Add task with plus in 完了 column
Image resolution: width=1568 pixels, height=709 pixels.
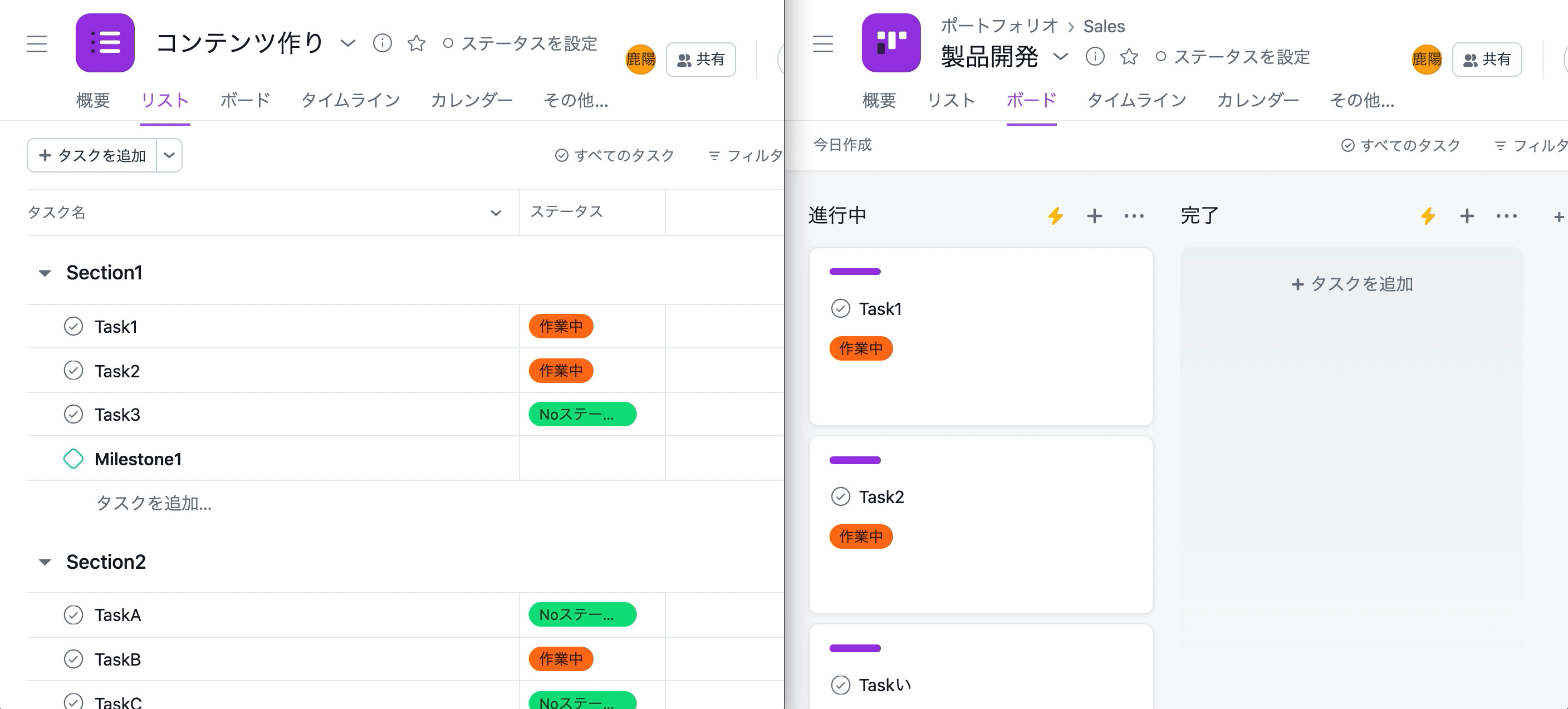tap(1466, 216)
